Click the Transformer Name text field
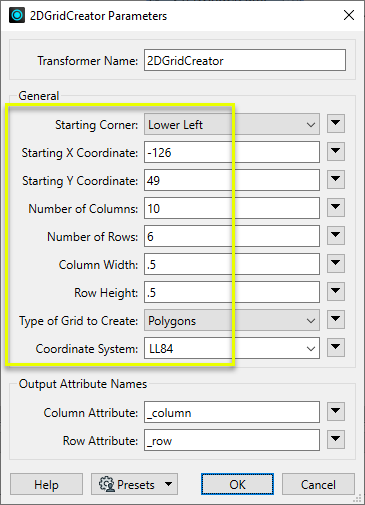 (x=245, y=60)
